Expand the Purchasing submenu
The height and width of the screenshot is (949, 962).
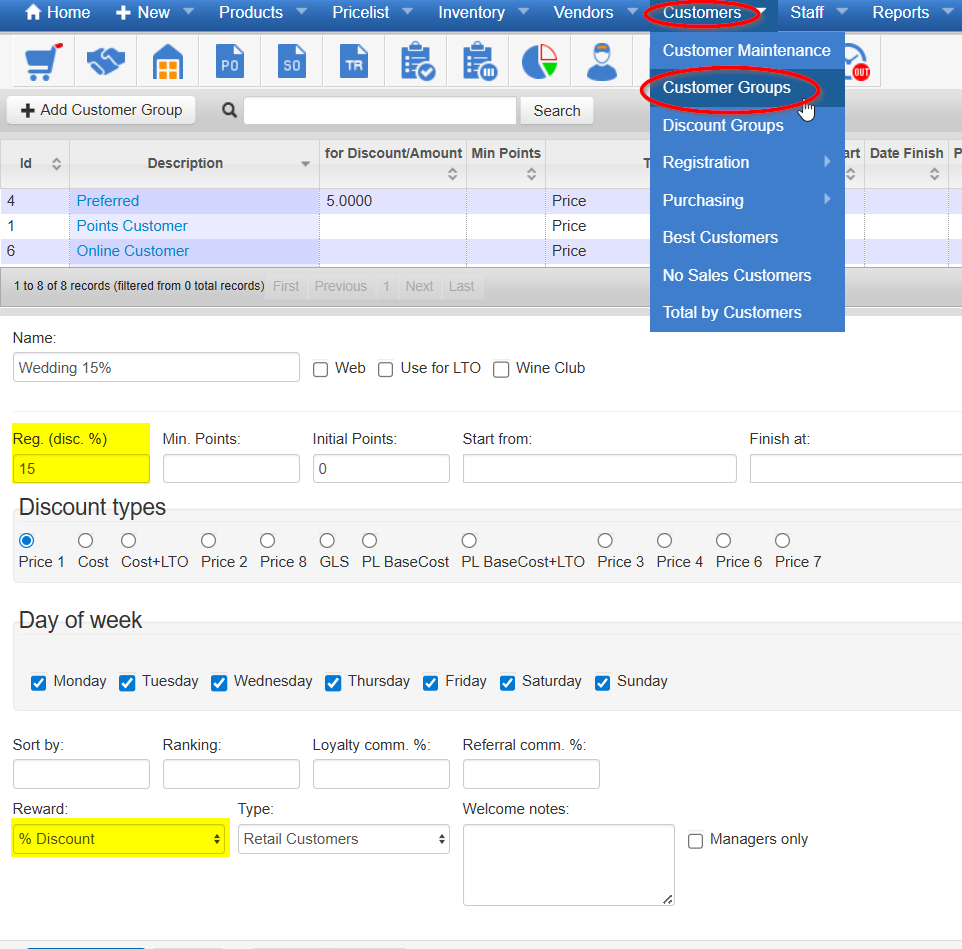pos(747,200)
